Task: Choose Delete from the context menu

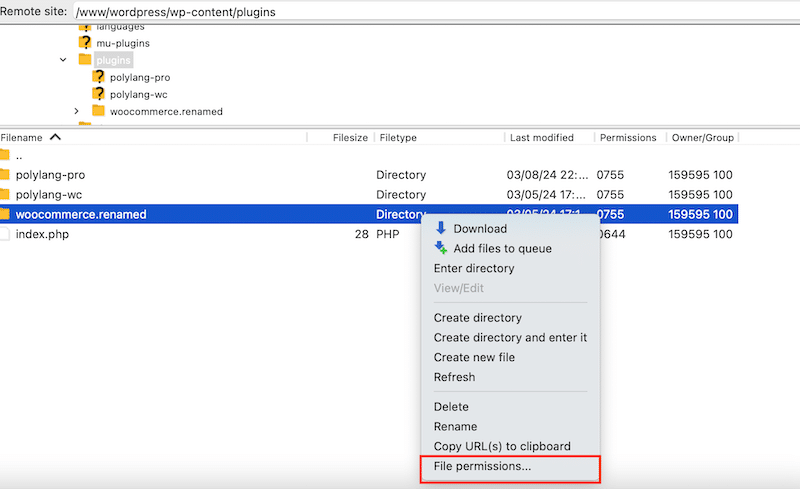Action: (x=451, y=407)
